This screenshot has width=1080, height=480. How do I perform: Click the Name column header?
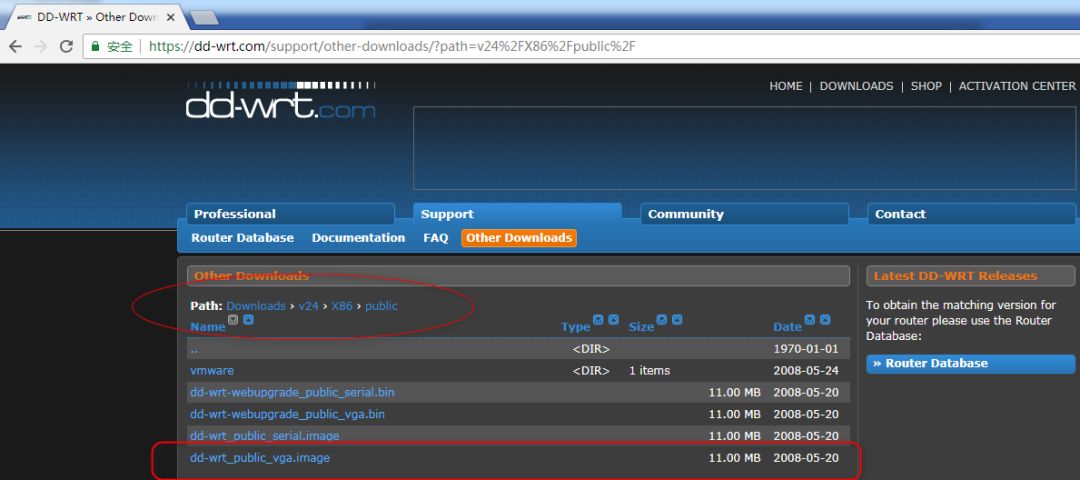pos(208,326)
